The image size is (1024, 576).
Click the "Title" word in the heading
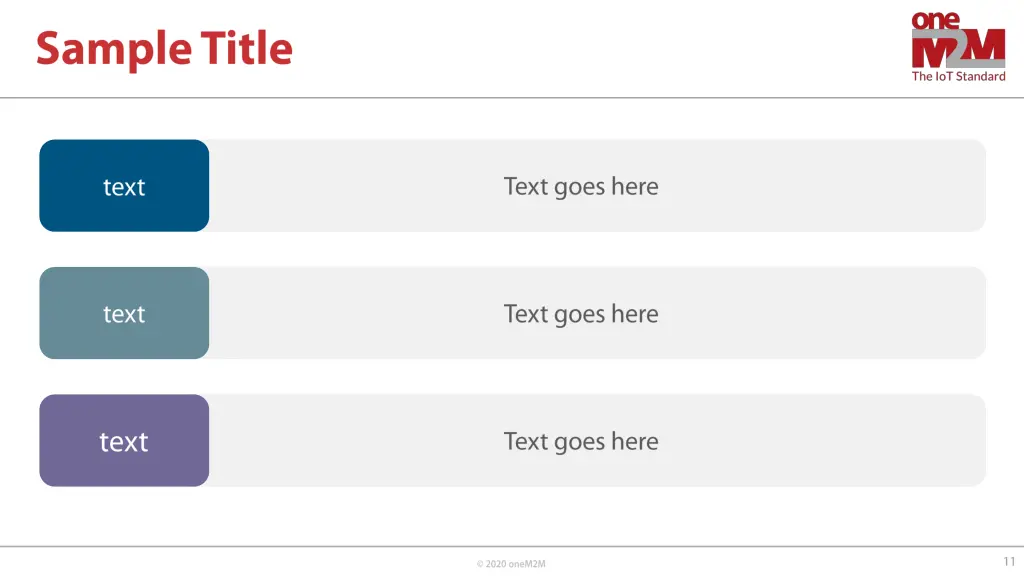point(246,48)
